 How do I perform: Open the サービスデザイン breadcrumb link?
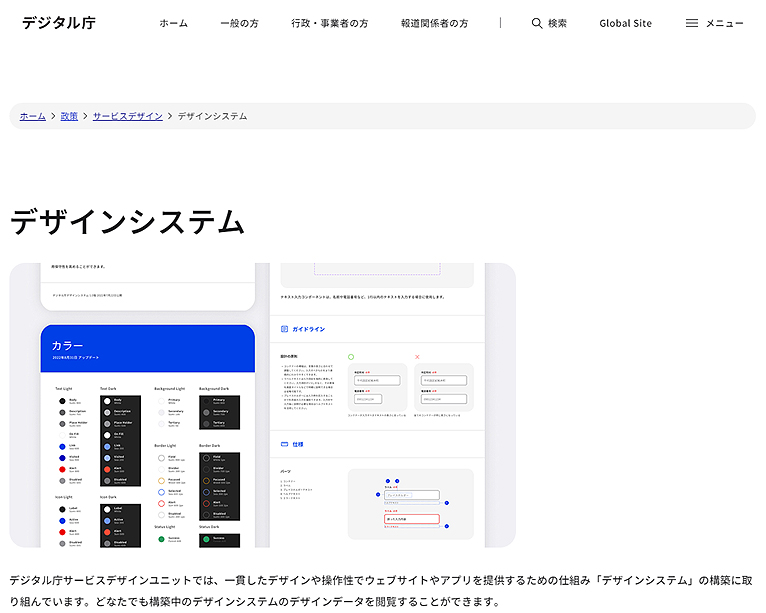(x=127, y=116)
